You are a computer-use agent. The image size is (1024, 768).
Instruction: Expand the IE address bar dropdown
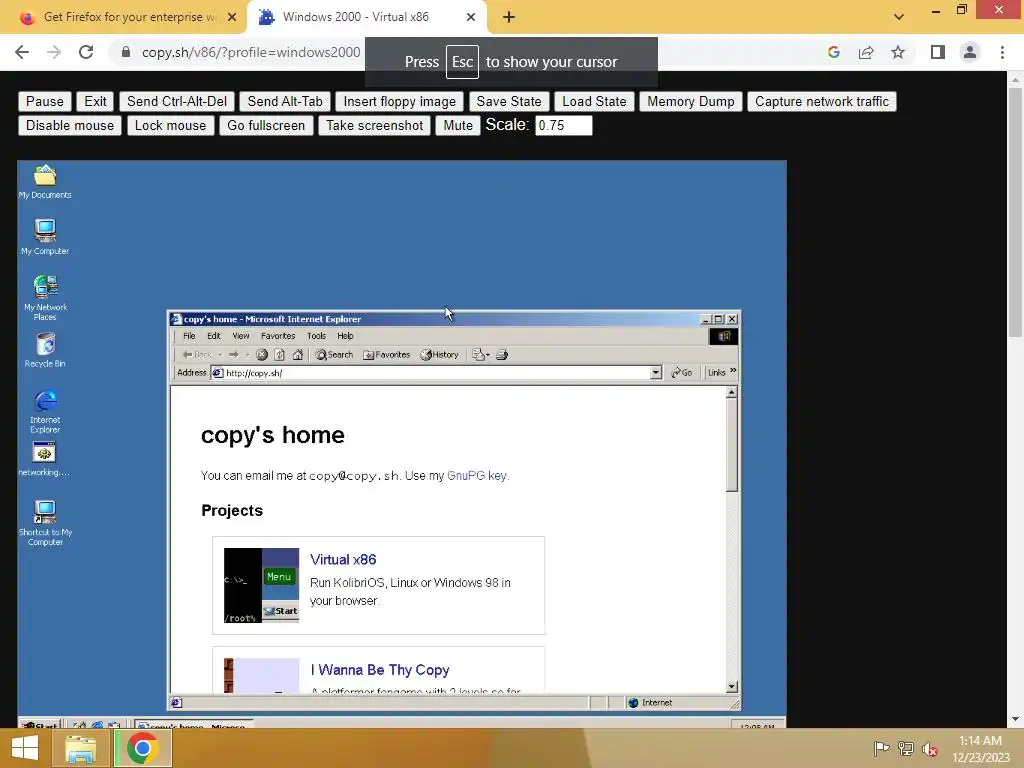point(656,373)
